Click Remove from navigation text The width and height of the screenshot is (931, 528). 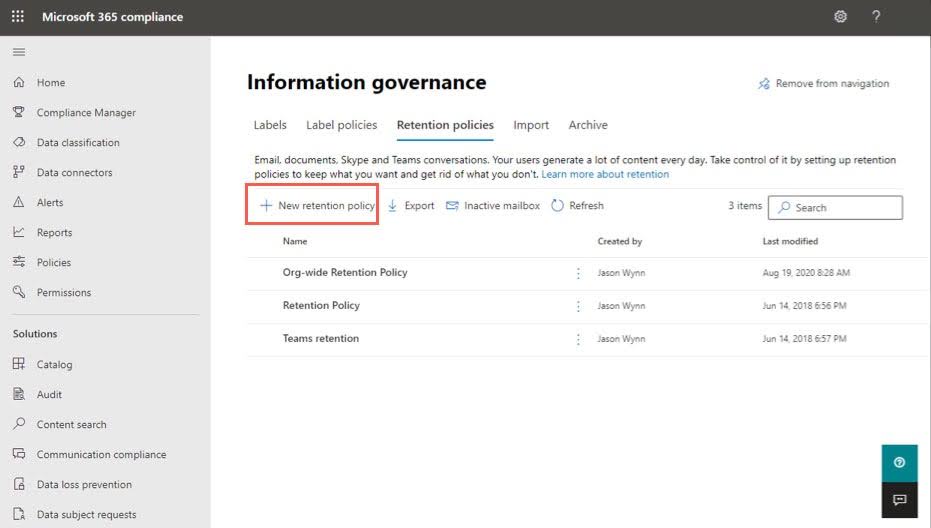(x=832, y=84)
